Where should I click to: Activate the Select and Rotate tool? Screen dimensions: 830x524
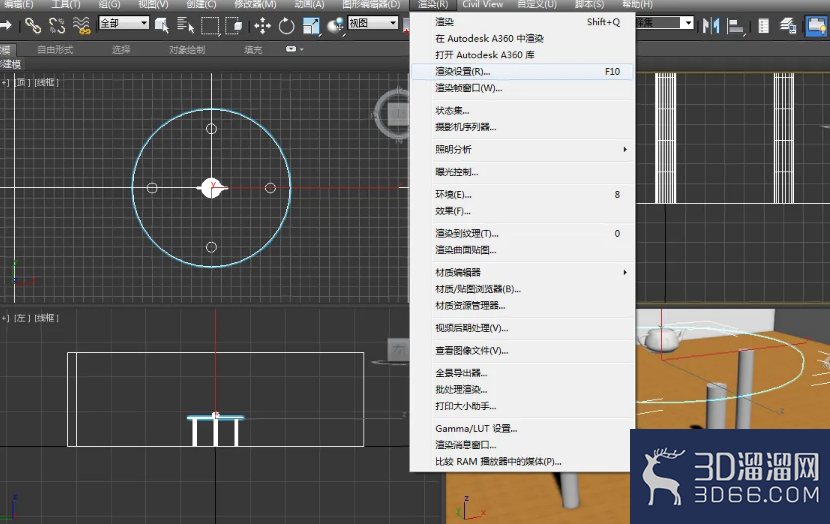tap(286, 25)
